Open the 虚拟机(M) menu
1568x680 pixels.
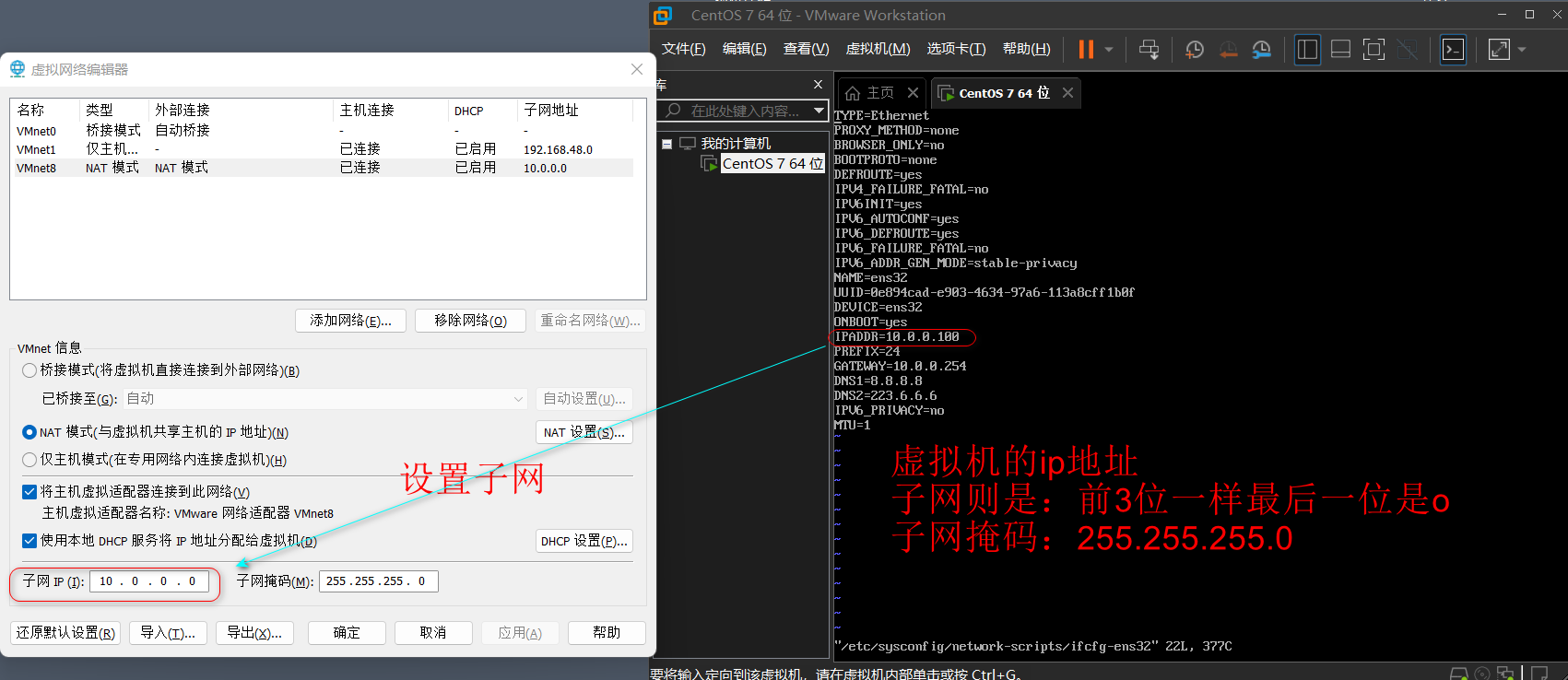coord(878,49)
